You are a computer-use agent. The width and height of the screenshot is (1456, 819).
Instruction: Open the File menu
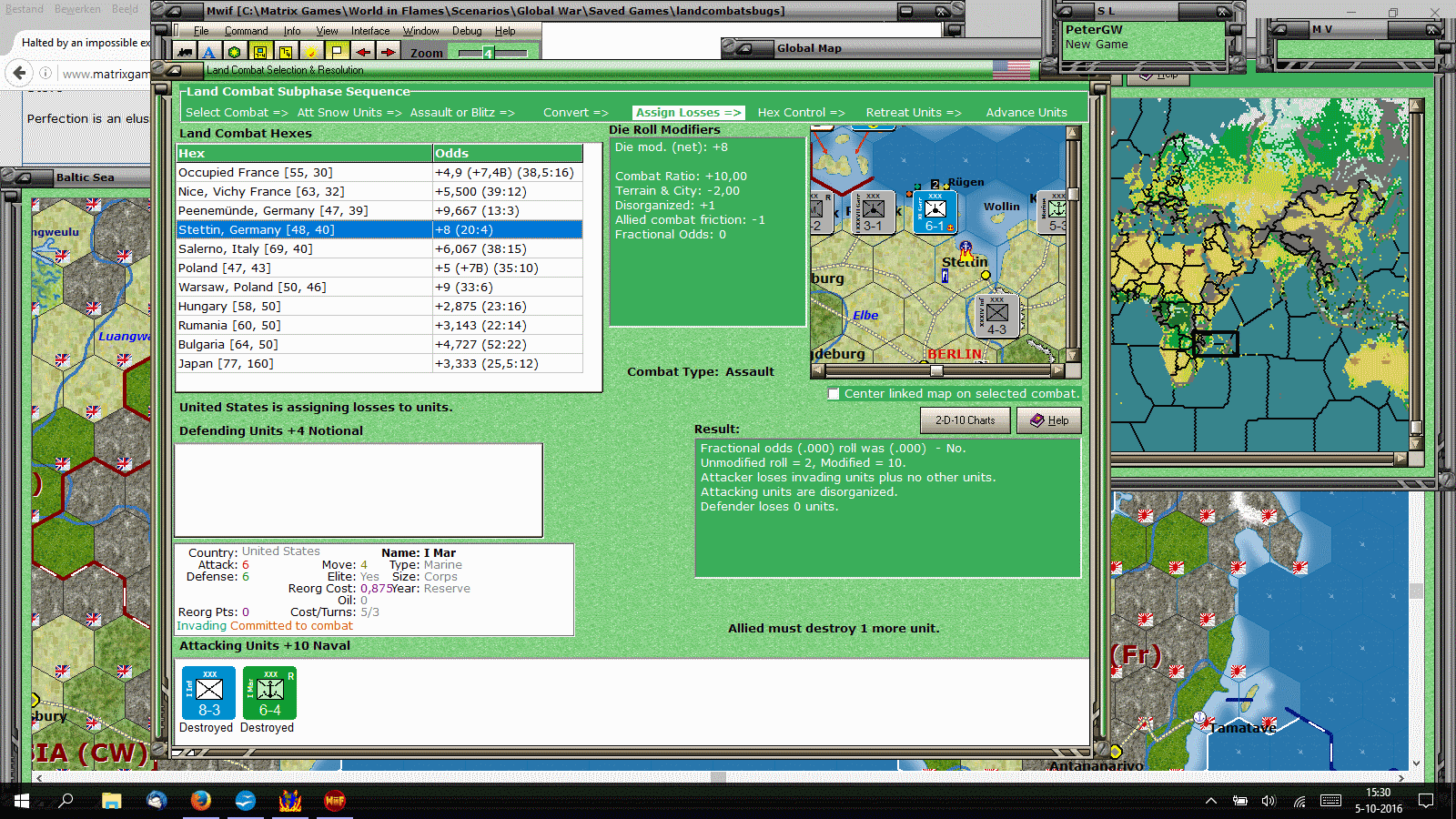coord(201,31)
